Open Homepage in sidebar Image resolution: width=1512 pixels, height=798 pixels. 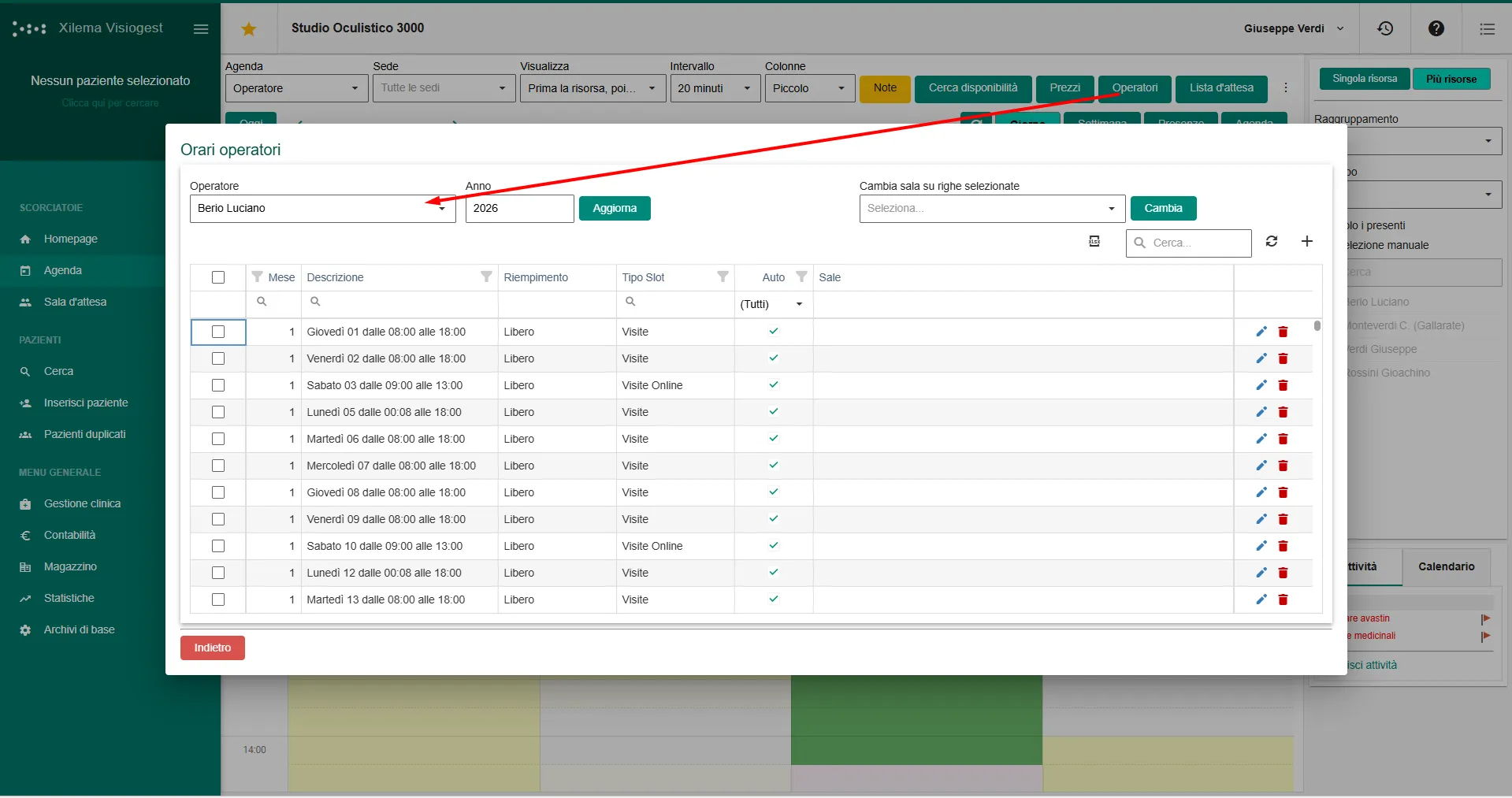pos(71,239)
